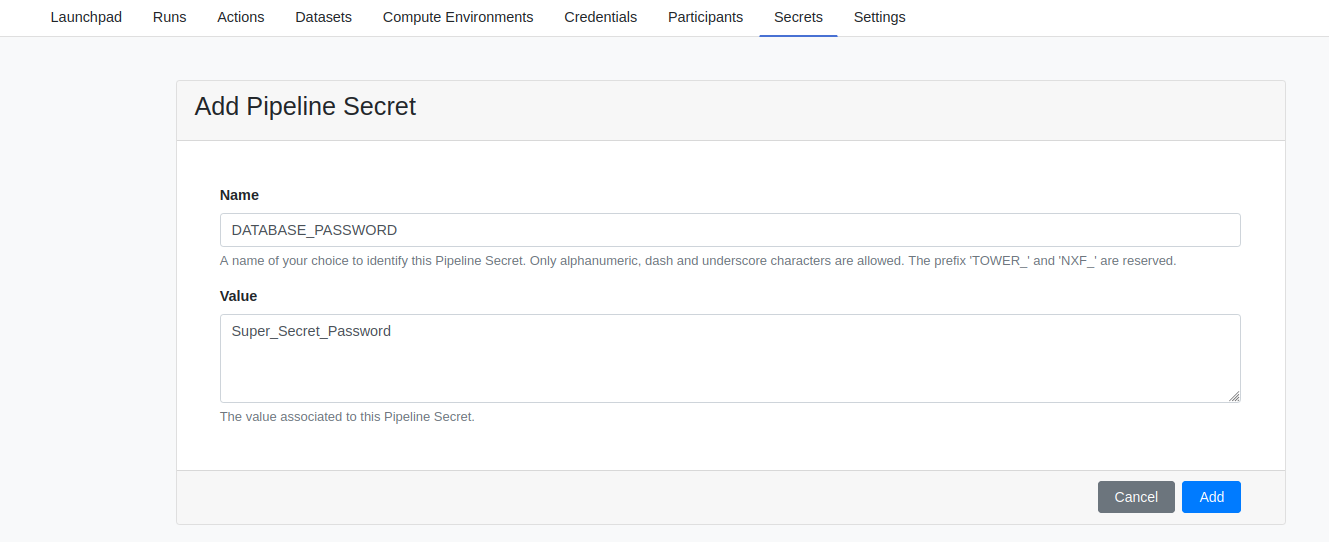1329x542 pixels.
Task: Click the reserved prefix hint under Name
Action: coord(1041,261)
